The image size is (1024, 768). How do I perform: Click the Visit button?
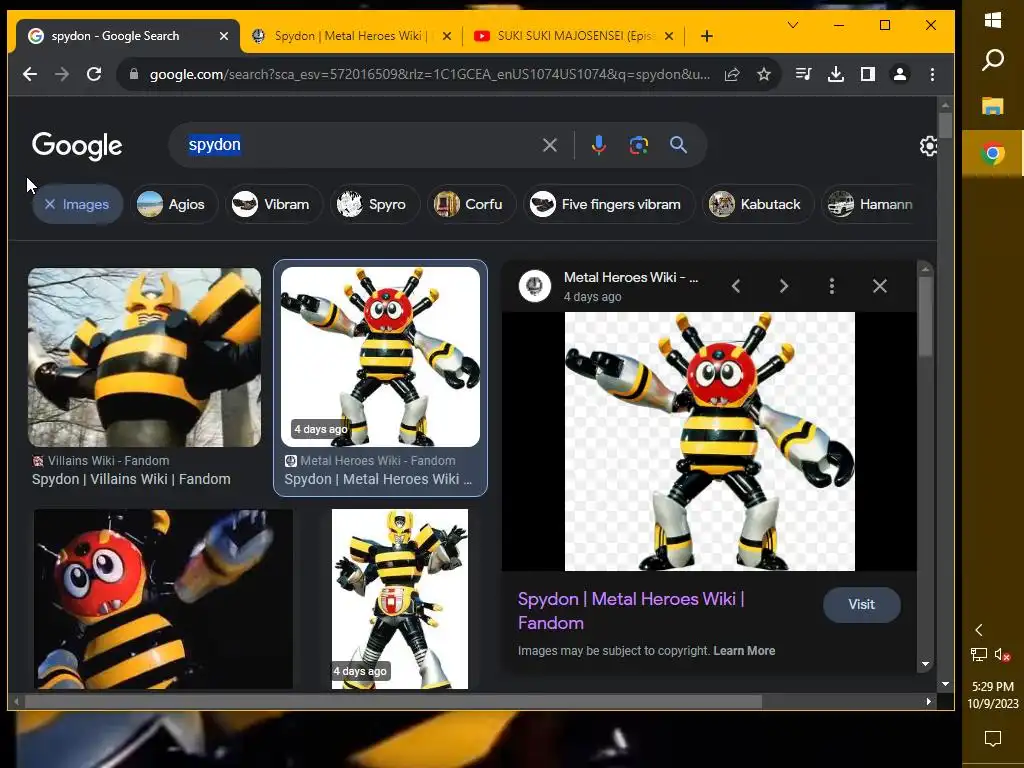(x=861, y=605)
